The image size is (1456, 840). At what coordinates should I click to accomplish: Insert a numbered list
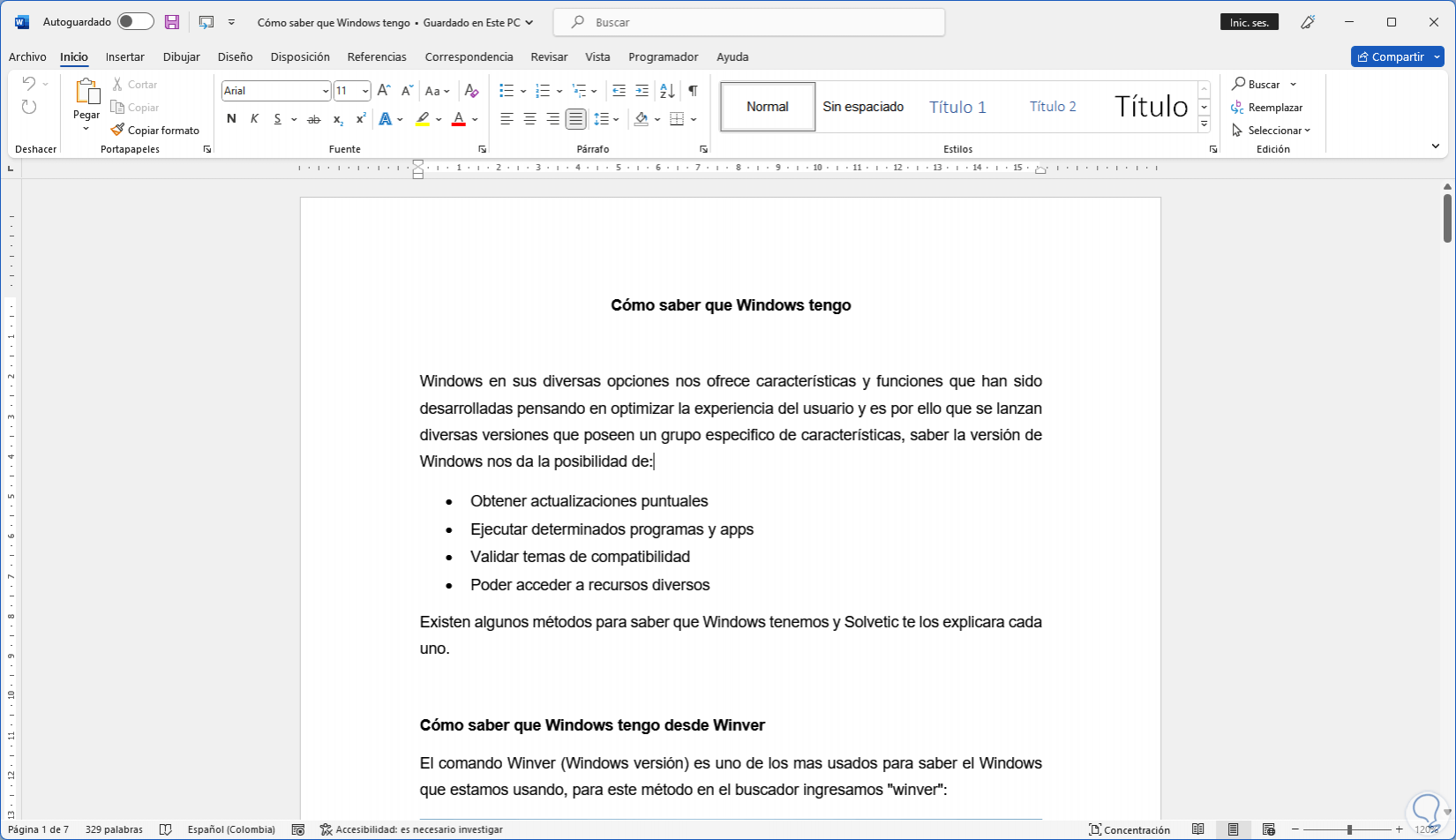tap(543, 91)
